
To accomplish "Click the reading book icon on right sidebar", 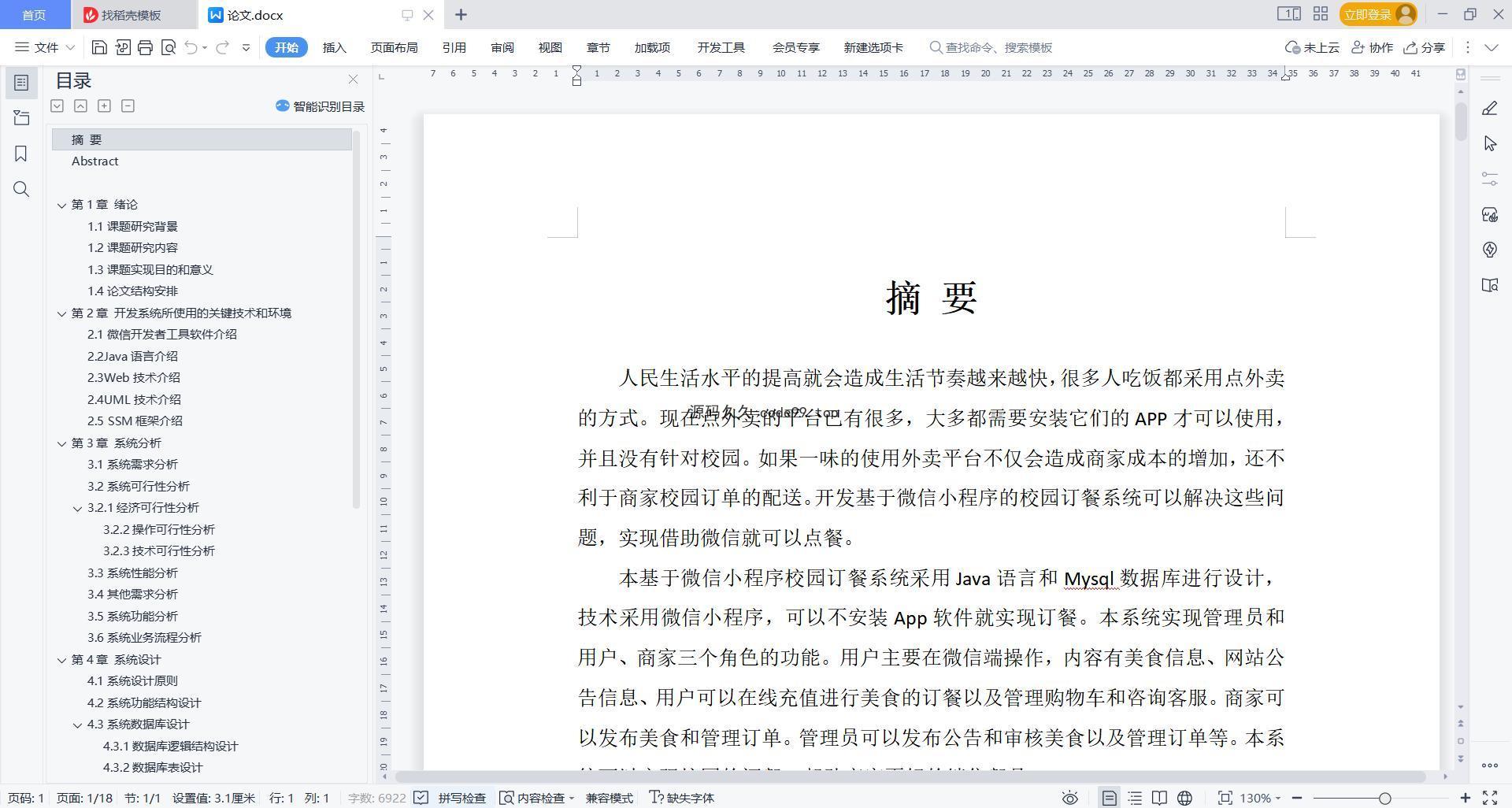I will (x=1489, y=285).
